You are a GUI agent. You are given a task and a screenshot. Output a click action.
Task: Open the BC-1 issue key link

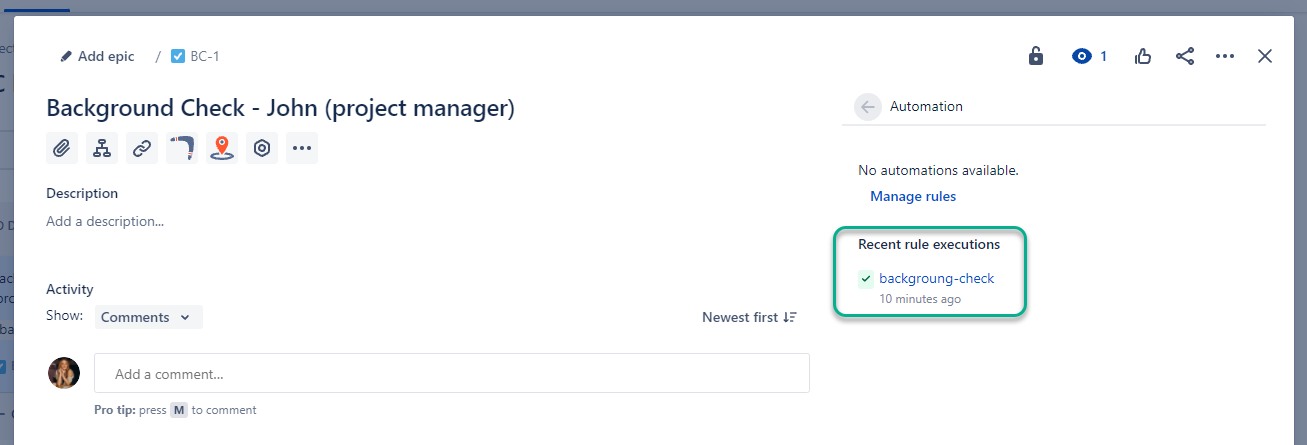204,56
